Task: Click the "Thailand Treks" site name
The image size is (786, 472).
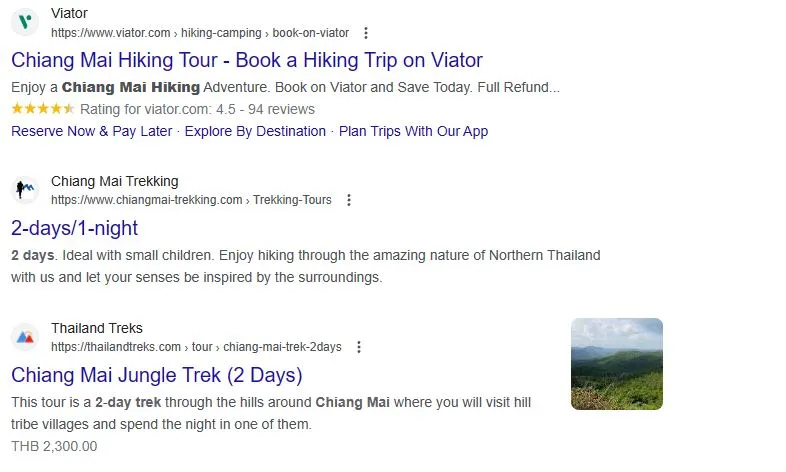Action: (96, 328)
